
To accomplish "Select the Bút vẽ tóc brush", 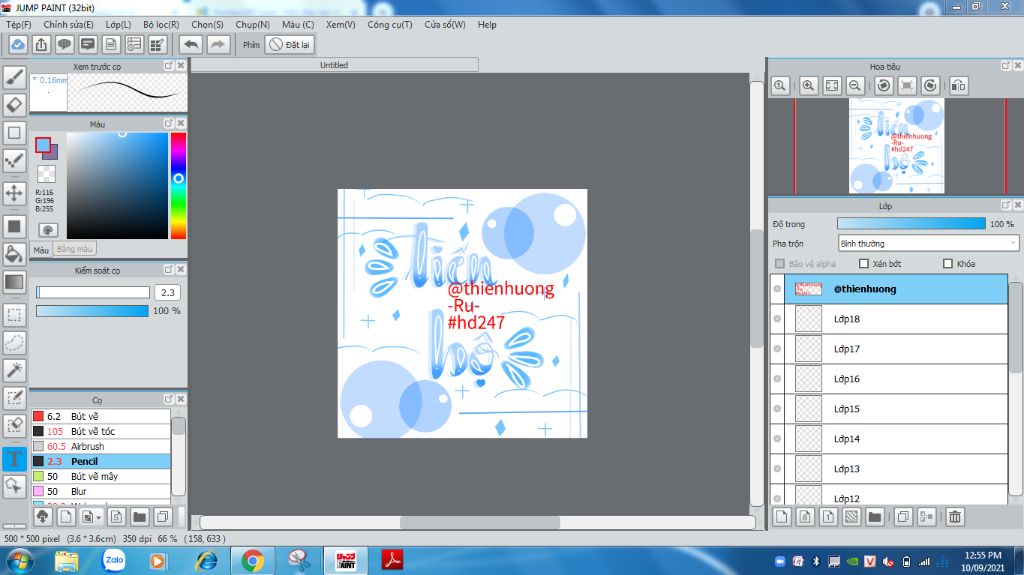I will pos(101,431).
